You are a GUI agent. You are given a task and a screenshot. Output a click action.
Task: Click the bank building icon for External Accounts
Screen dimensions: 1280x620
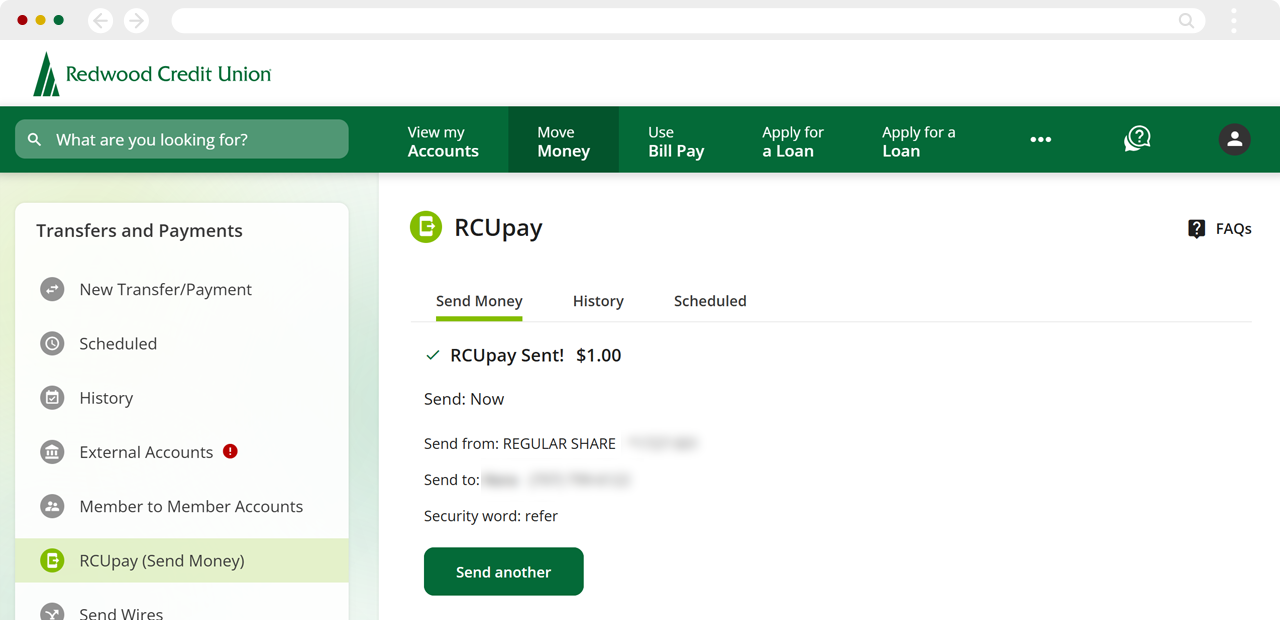[52, 452]
